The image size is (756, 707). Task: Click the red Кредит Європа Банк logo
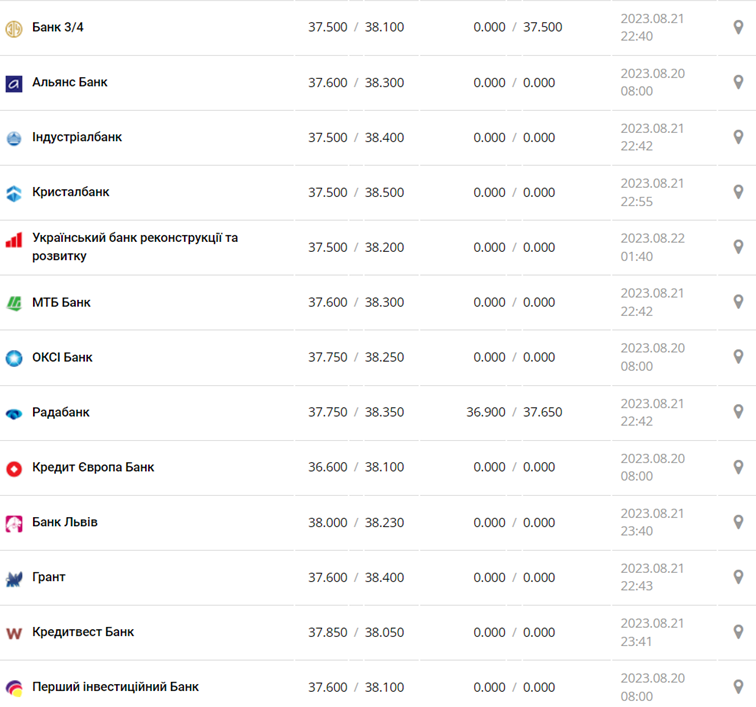14,469
